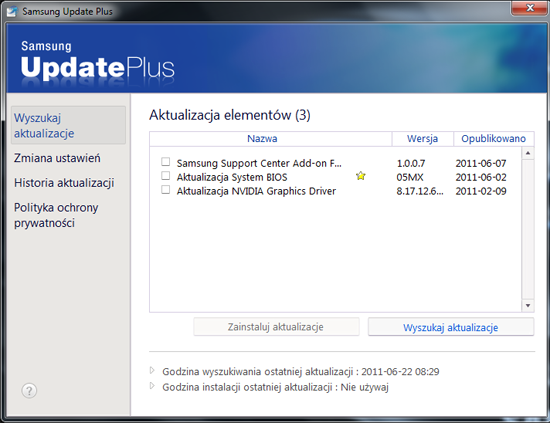Check the Samsung Support Center Add-on checkbox
Image resolution: width=550 pixels, height=423 pixels.
(166, 162)
